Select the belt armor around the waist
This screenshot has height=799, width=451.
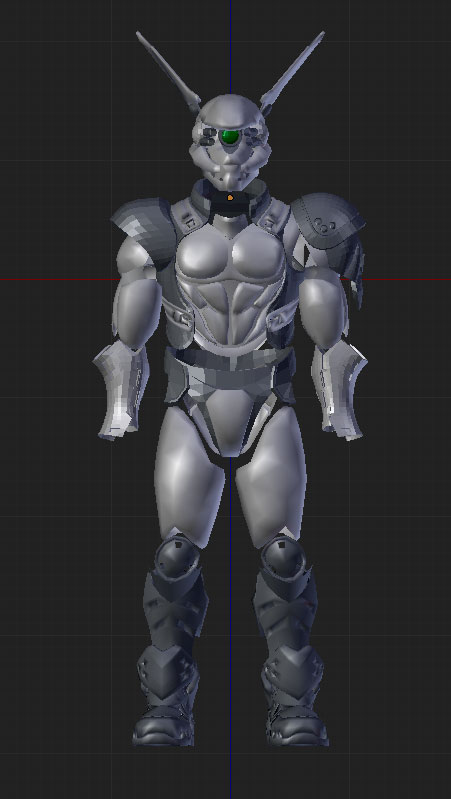pyautogui.click(x=230, y=376)
